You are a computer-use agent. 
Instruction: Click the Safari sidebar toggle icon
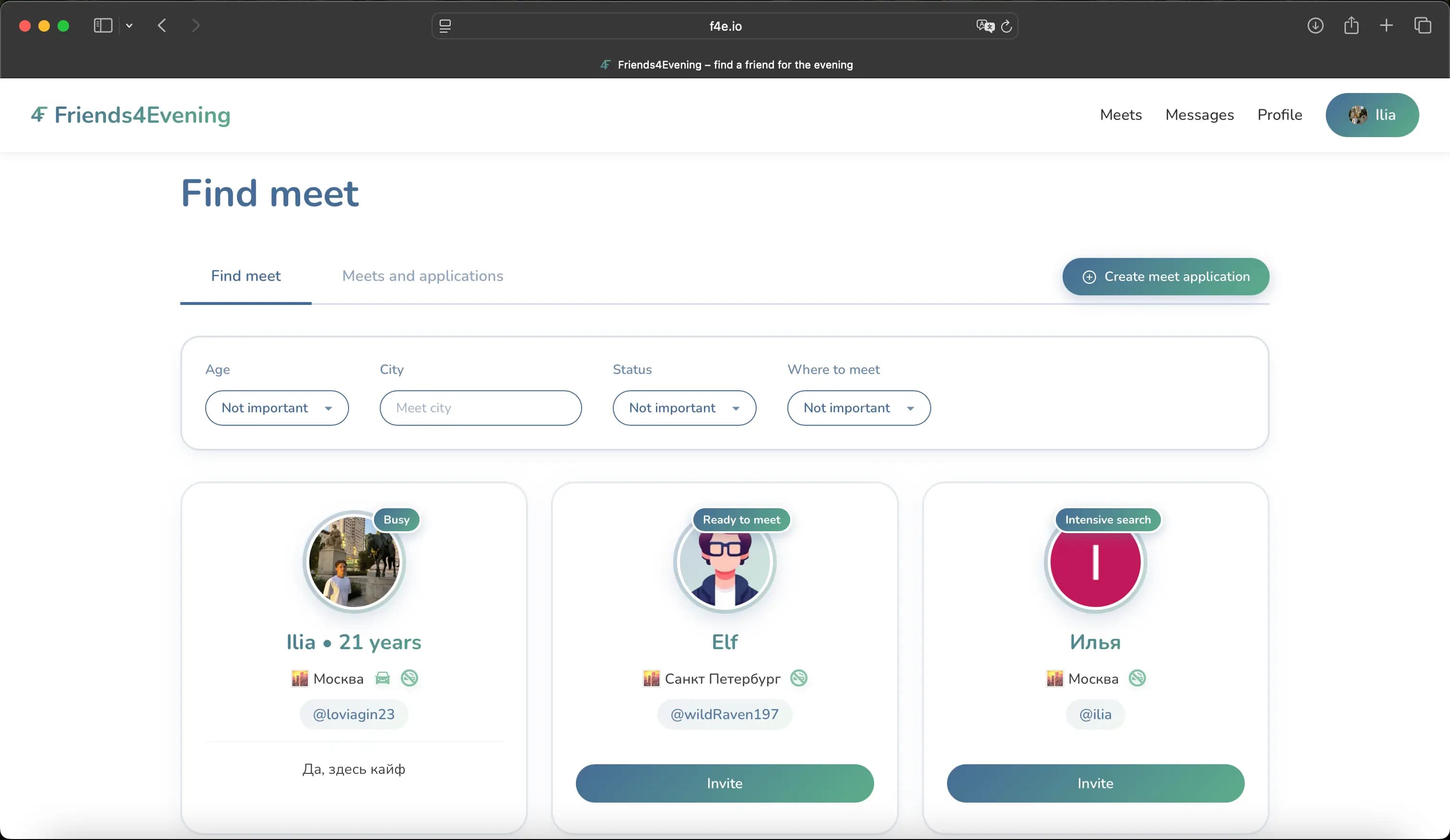pyautogui.click(x=103, y=25)
